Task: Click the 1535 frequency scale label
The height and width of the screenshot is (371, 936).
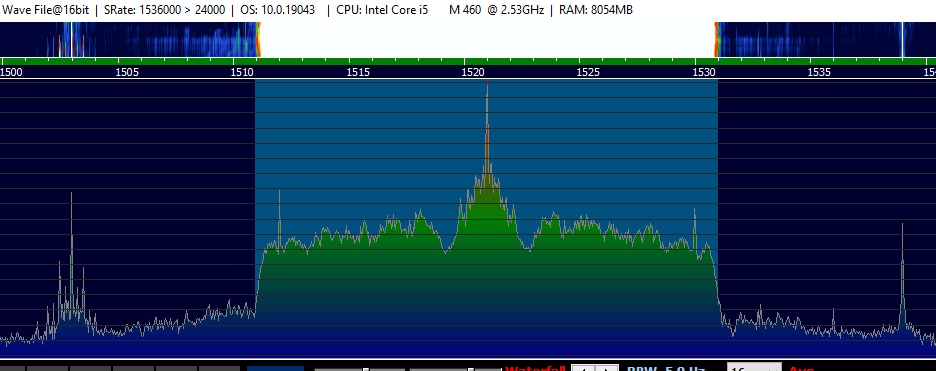Action: (819, 73)
